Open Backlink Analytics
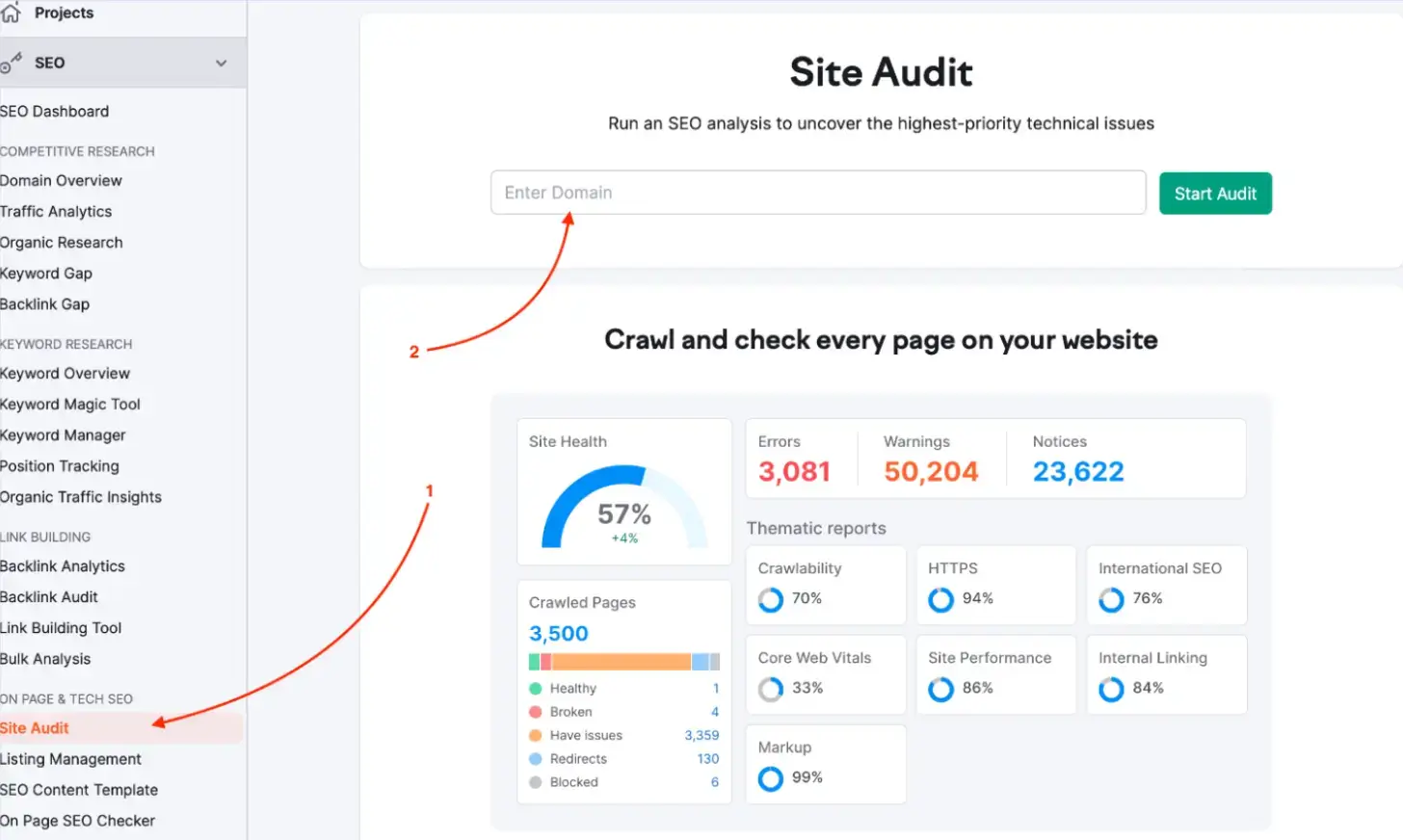The image size is (1403, 840). [x=63, y=565]
